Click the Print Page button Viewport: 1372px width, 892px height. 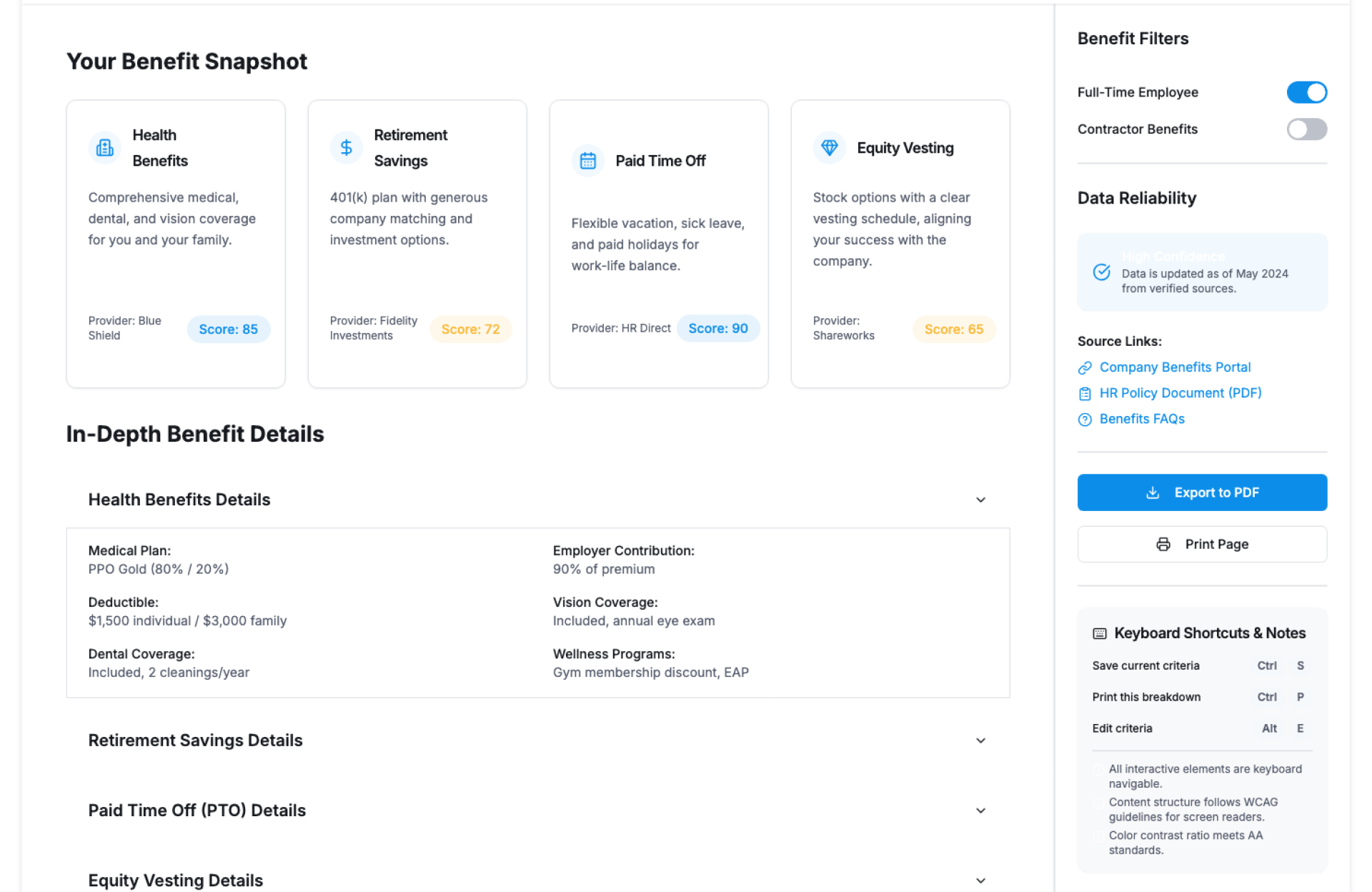point(1201,544)
